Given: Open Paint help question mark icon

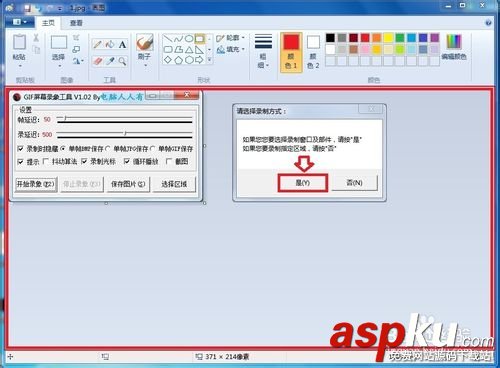Looking at the screenshot, I should point(488,23).
